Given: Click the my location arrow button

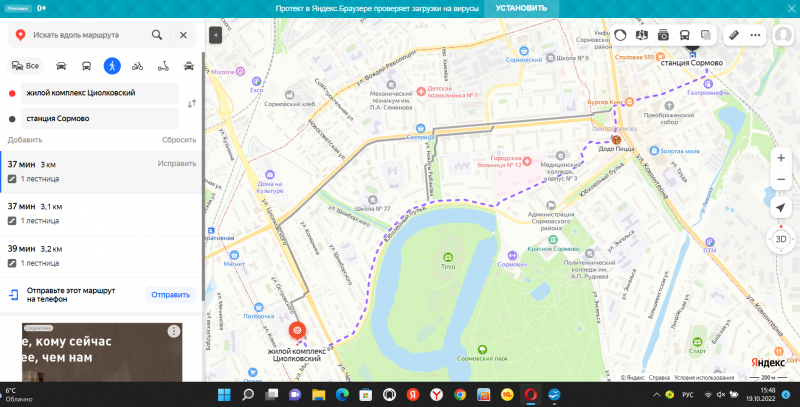Looking at the screenshot, I should (781, 208).
